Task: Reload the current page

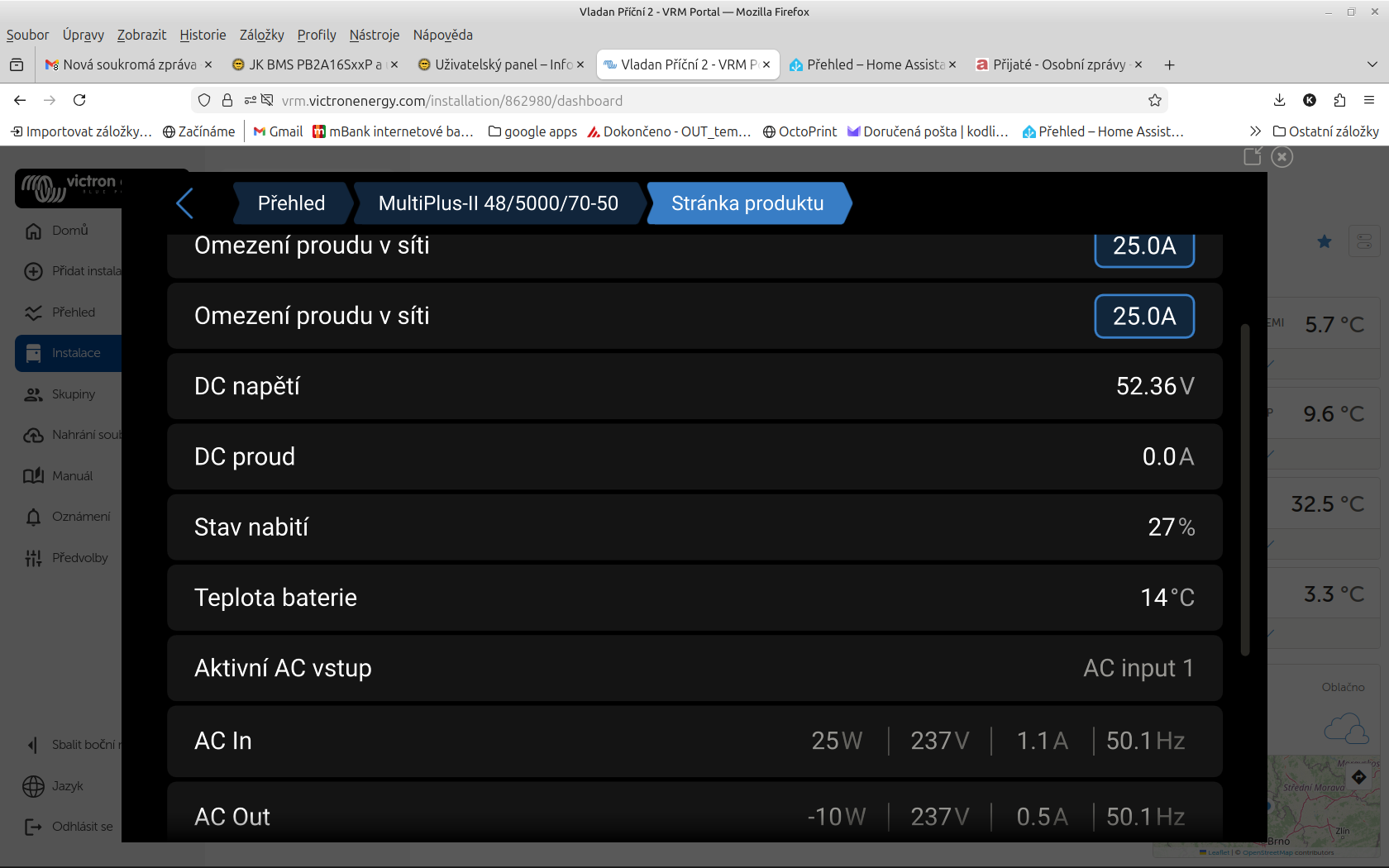Action: 79,100
